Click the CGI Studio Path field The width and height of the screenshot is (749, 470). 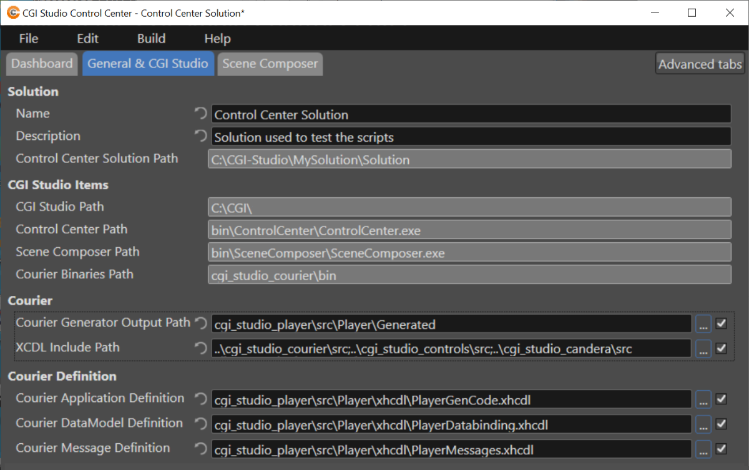[470, 207]
